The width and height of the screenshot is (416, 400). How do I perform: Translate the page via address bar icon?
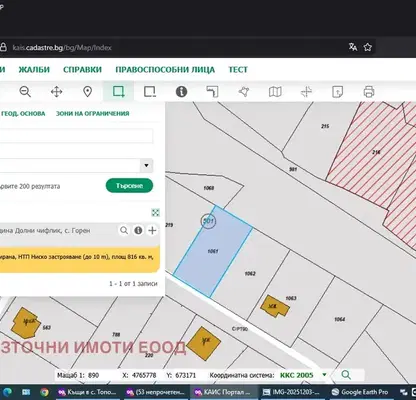[353, 47]
